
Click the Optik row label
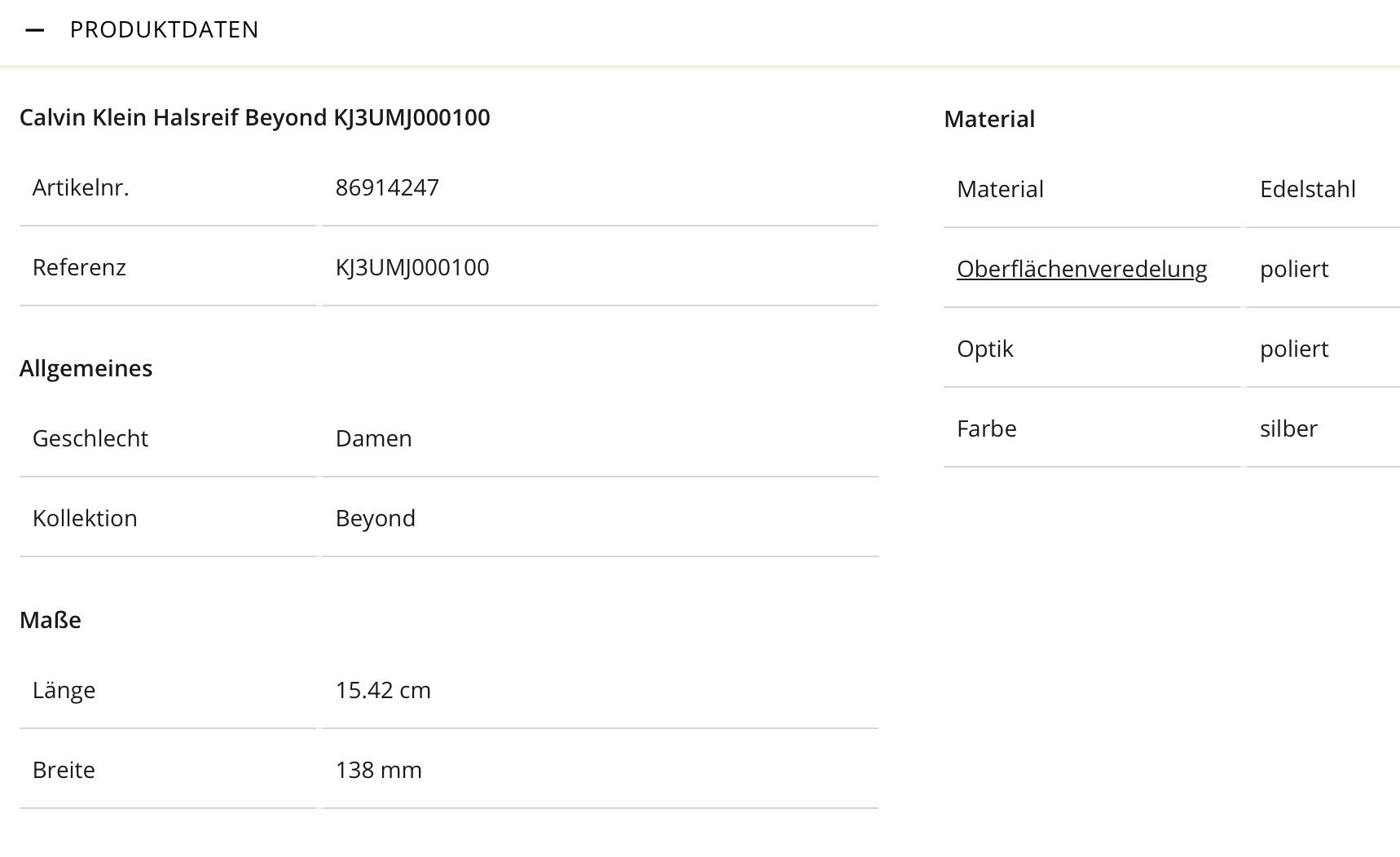tap(984, 349)
